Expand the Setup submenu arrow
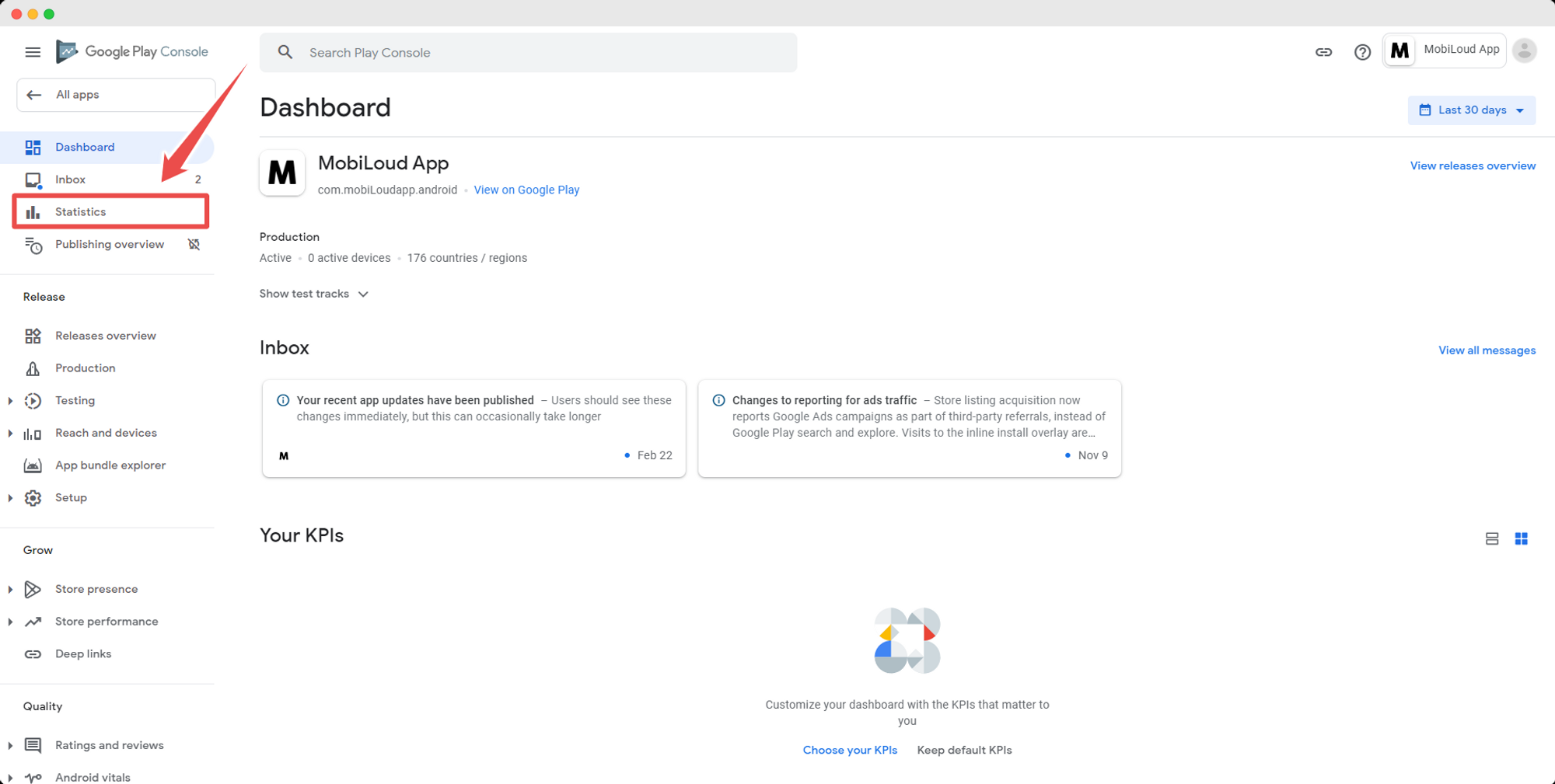 pos(10,498)
